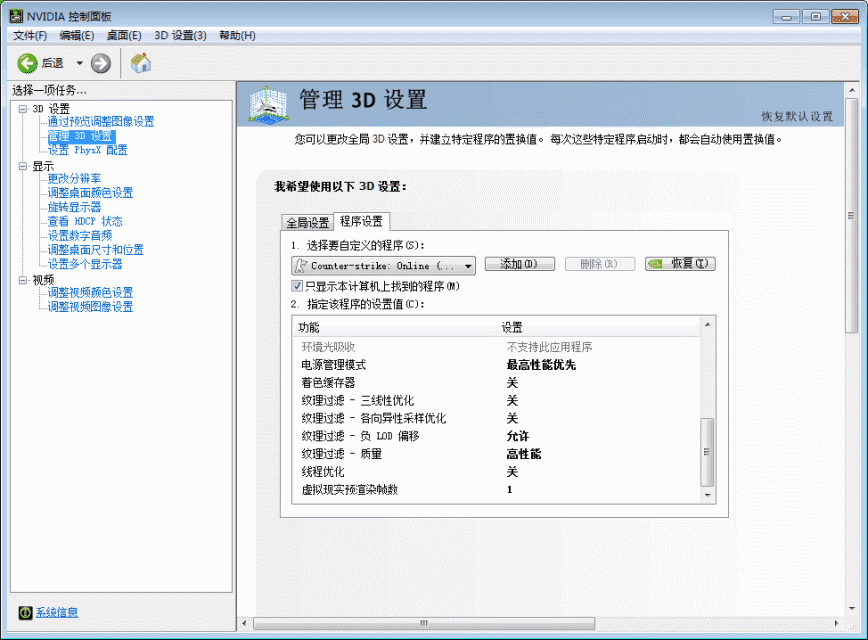Select 更改分辨率 in the task tree

[x=74, y=179]
